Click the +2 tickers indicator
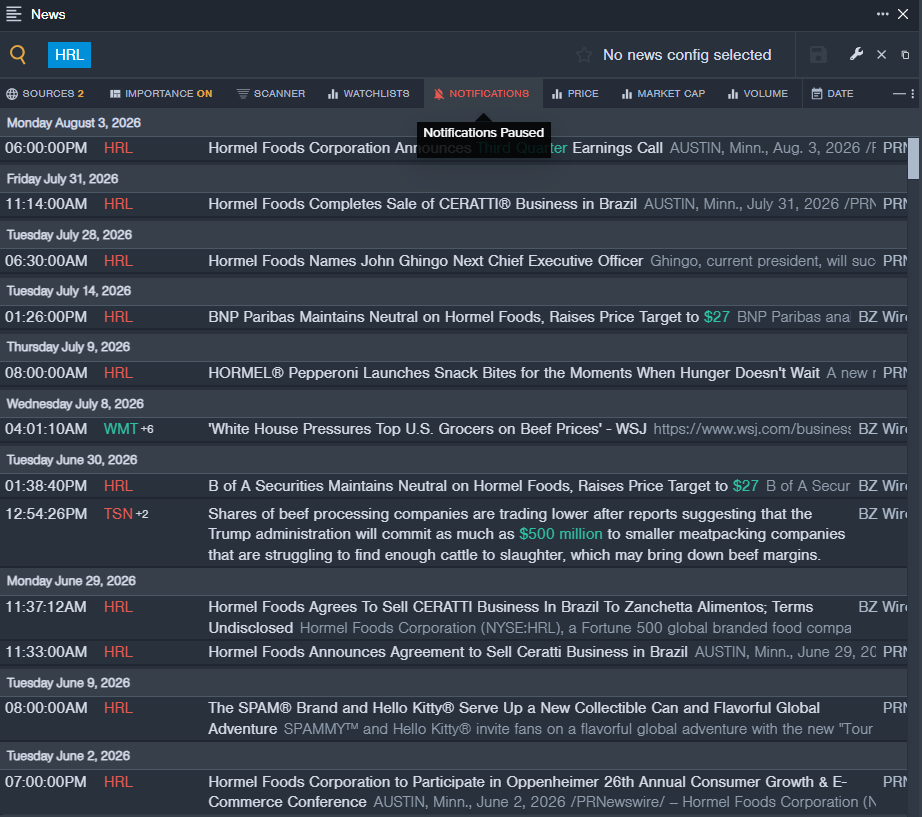The height and width of the screenshot is (817, 922). coord(142,514)
